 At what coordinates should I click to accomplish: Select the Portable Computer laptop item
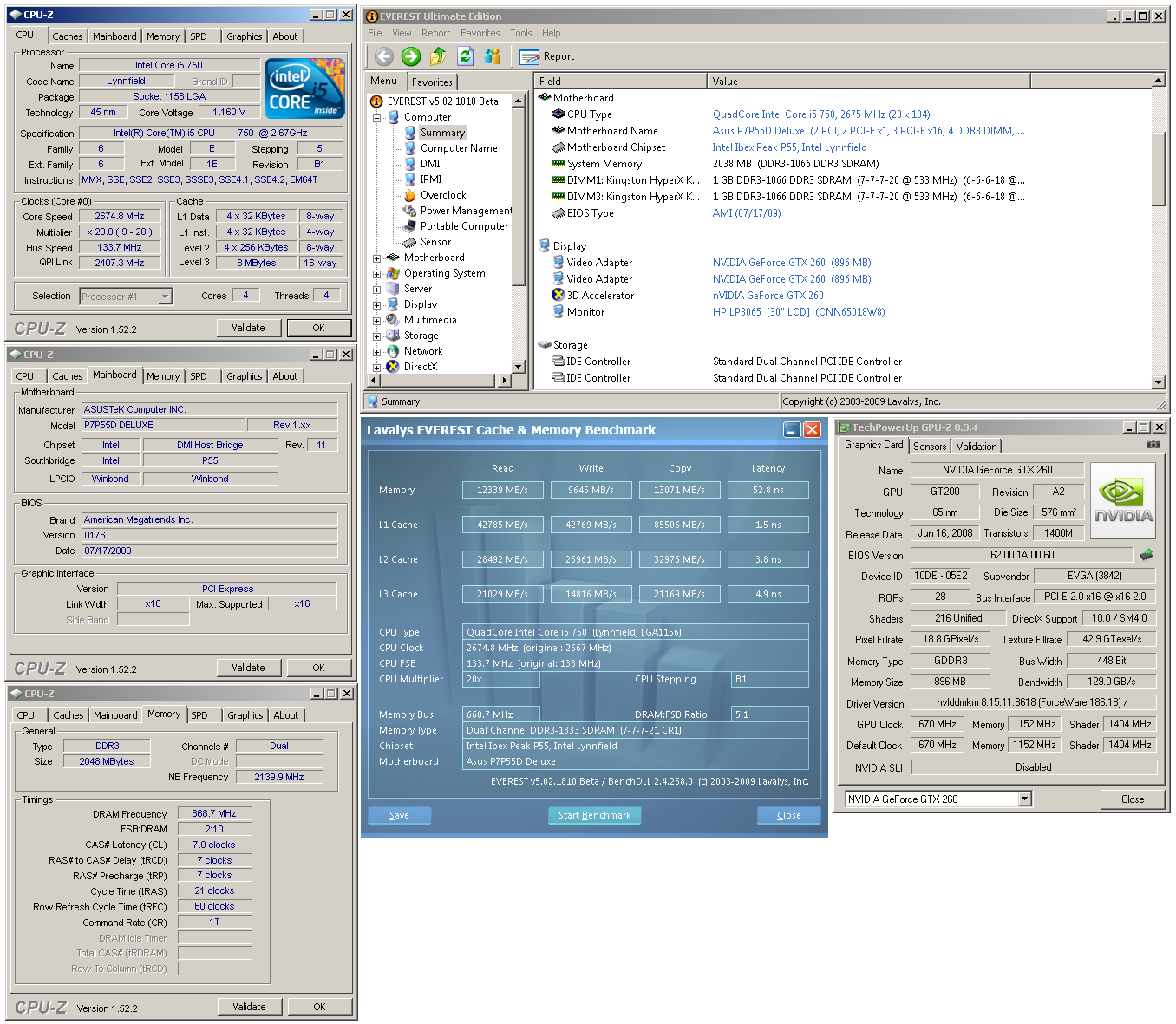coord(455,226)
